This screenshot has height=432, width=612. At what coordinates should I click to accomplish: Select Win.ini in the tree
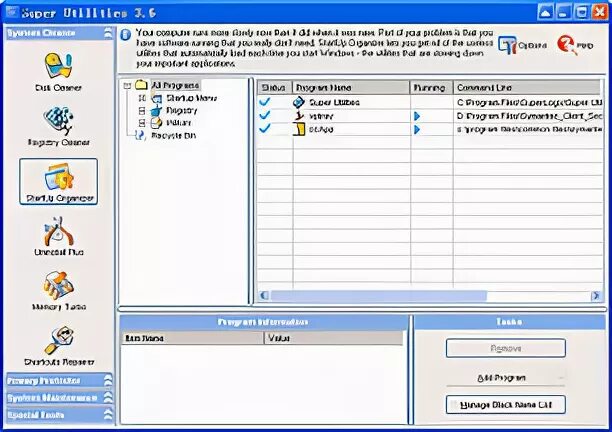click(x=179, y=123)
